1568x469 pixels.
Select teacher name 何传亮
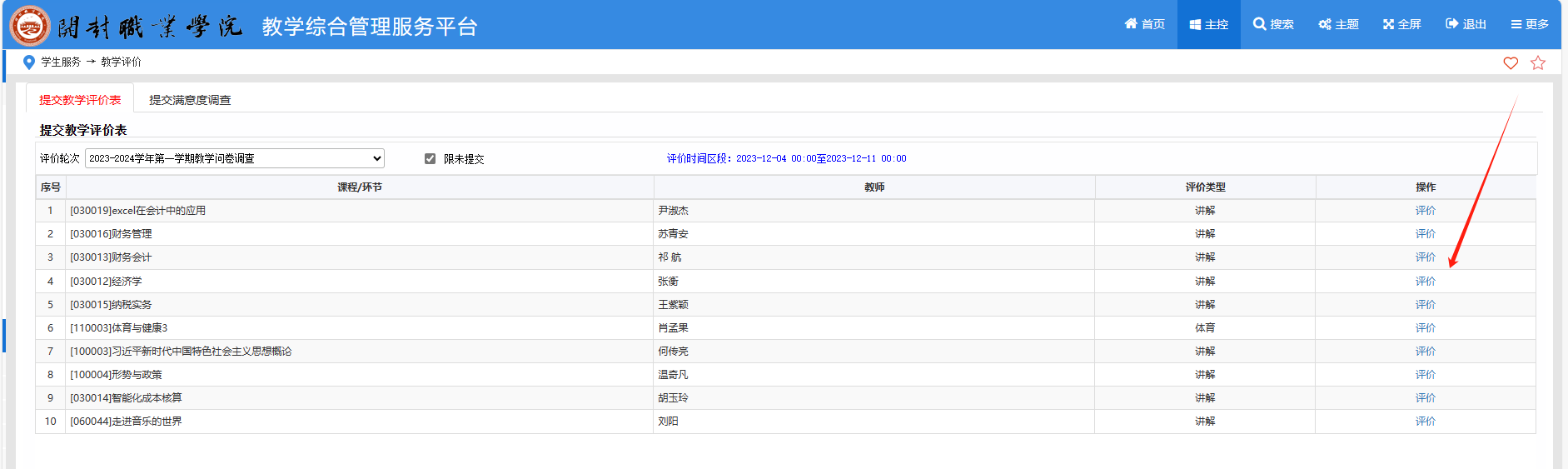673,352
